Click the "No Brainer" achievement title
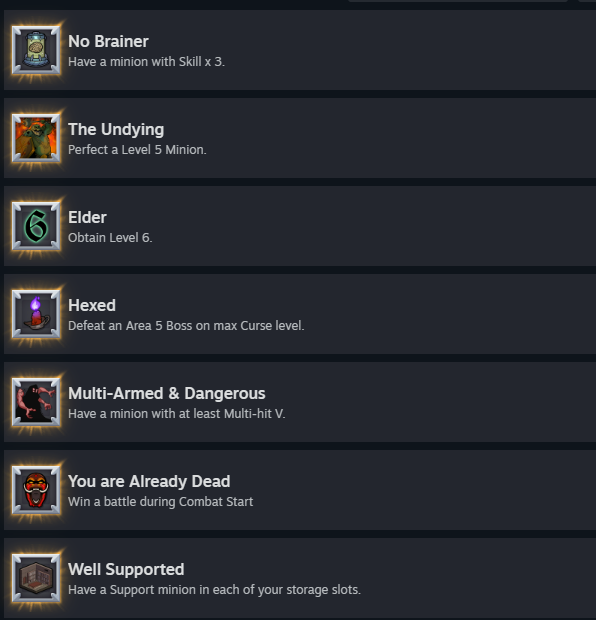This screenshot has width=596, height=620. 108,42
